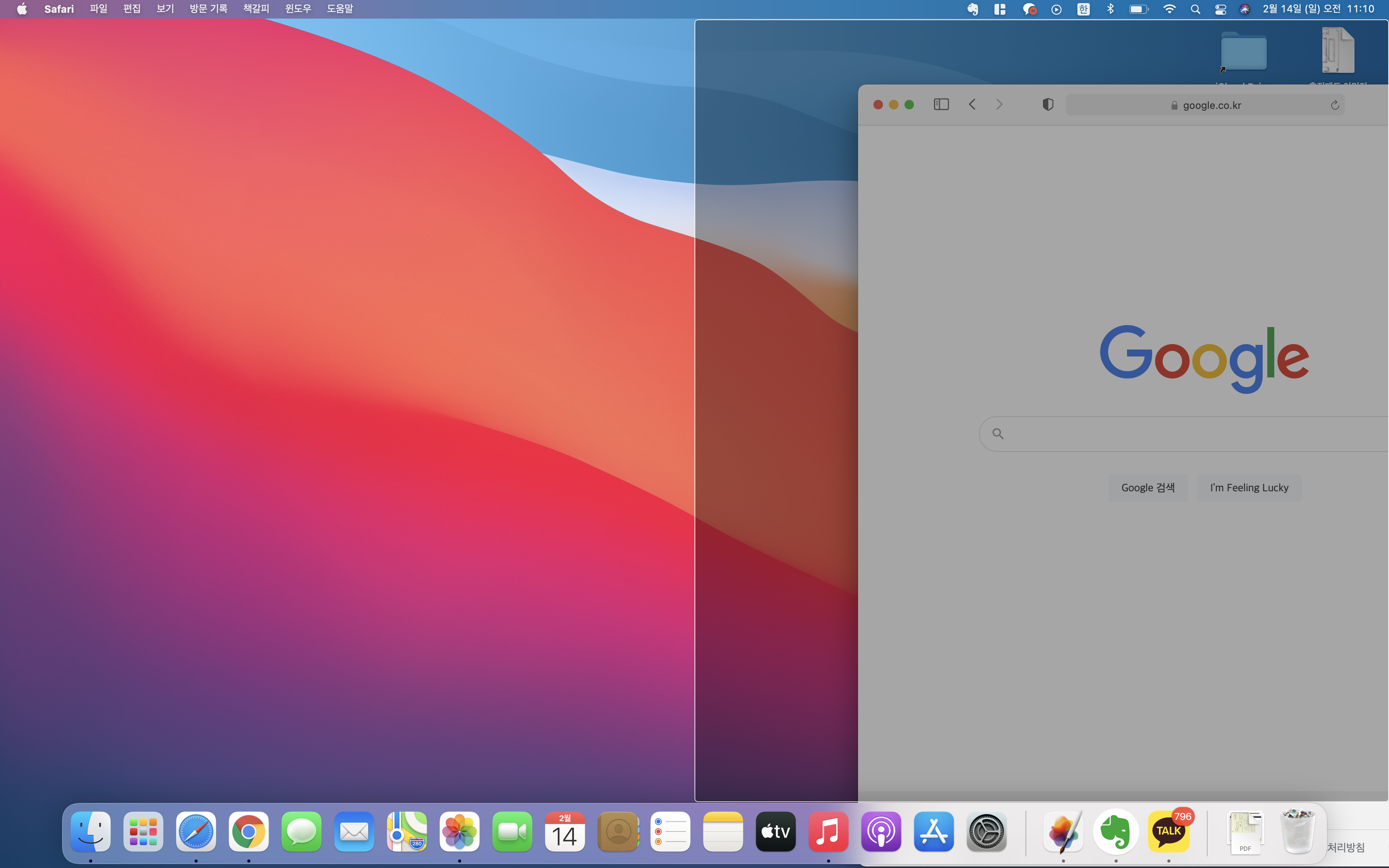Open the Privacy Report shield icon
This screenshot has height=868, width=1389.
click(1048, 105)
